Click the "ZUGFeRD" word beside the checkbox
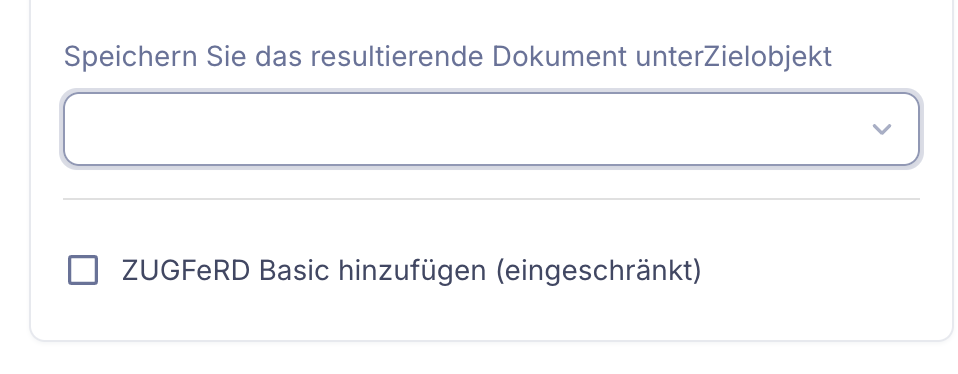This screenshot has width=958, height=374. coord(186,270)
